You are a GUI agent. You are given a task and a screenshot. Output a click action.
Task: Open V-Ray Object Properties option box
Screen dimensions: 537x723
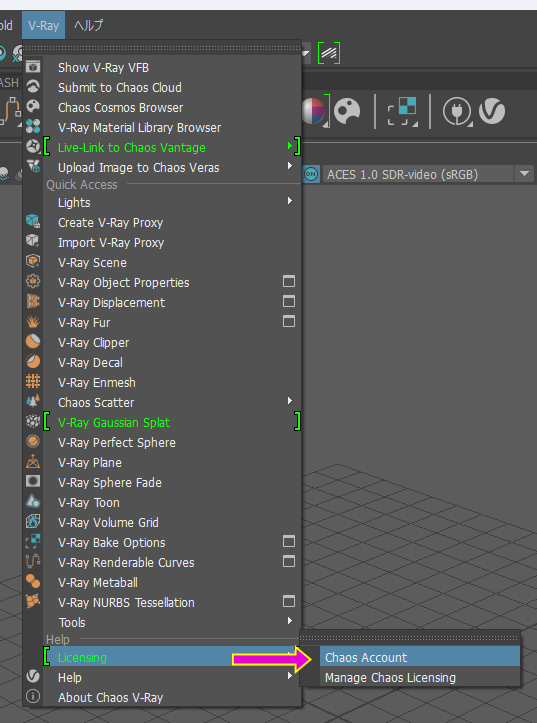tap(289, 281)
